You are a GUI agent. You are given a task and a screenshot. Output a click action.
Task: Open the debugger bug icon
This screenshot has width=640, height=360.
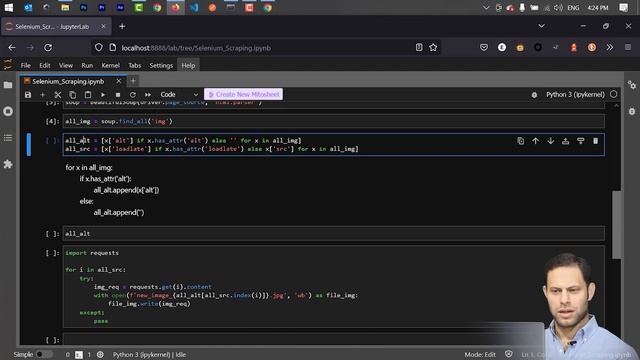[534, 95]
